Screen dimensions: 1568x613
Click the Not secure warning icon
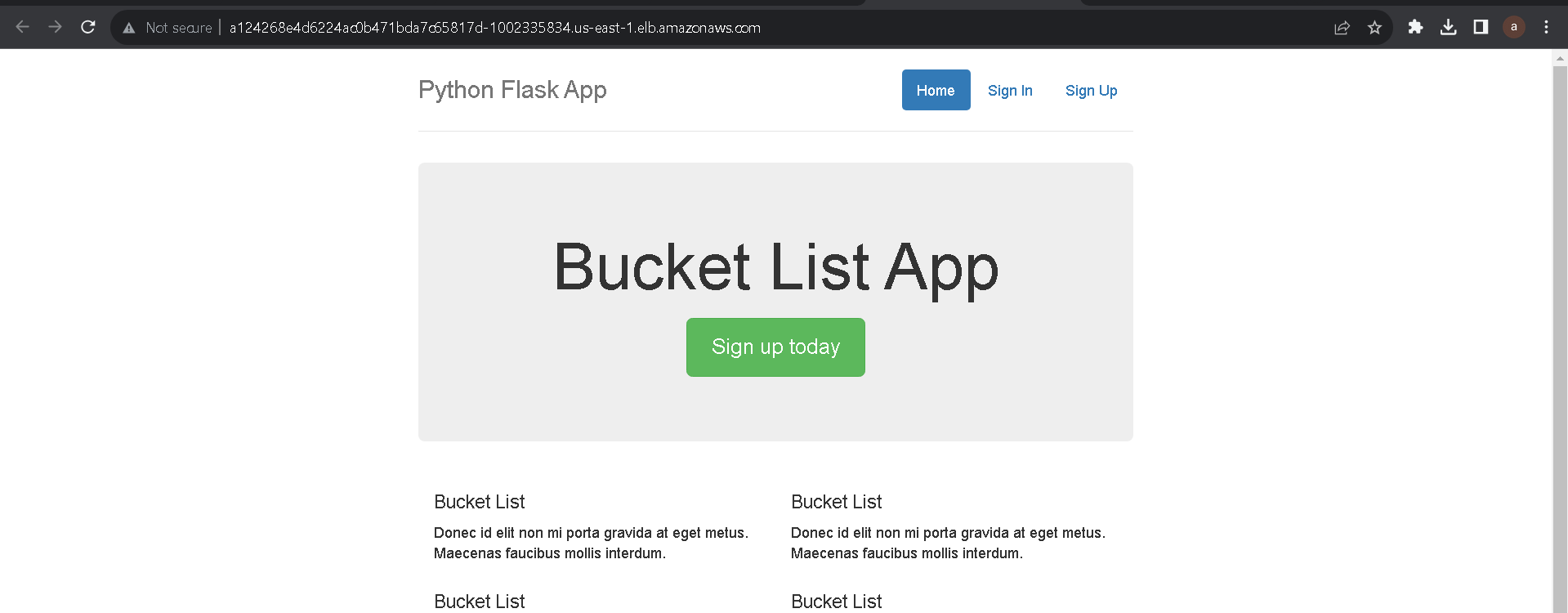[127, 27]
